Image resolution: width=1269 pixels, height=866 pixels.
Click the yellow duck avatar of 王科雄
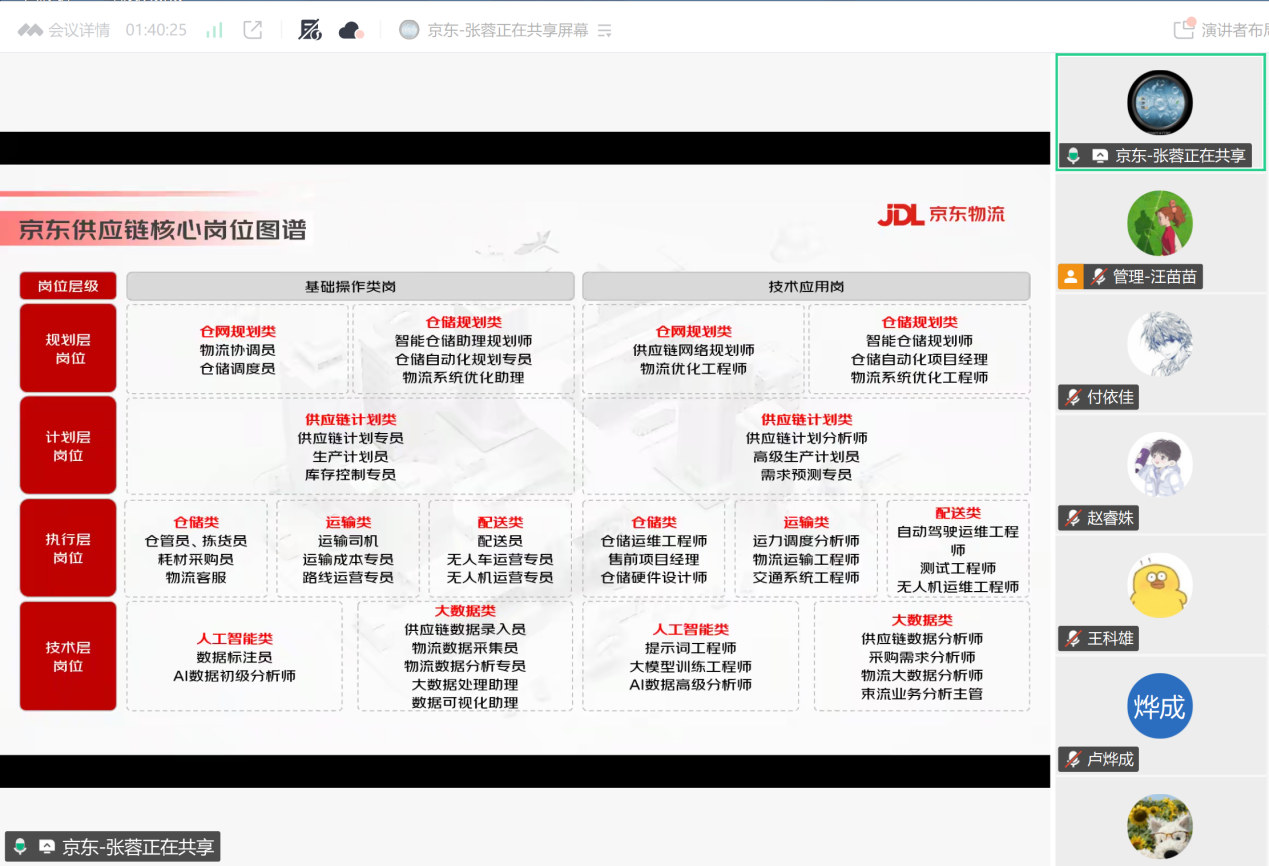pyautogui.click(x=1159, y=585)
